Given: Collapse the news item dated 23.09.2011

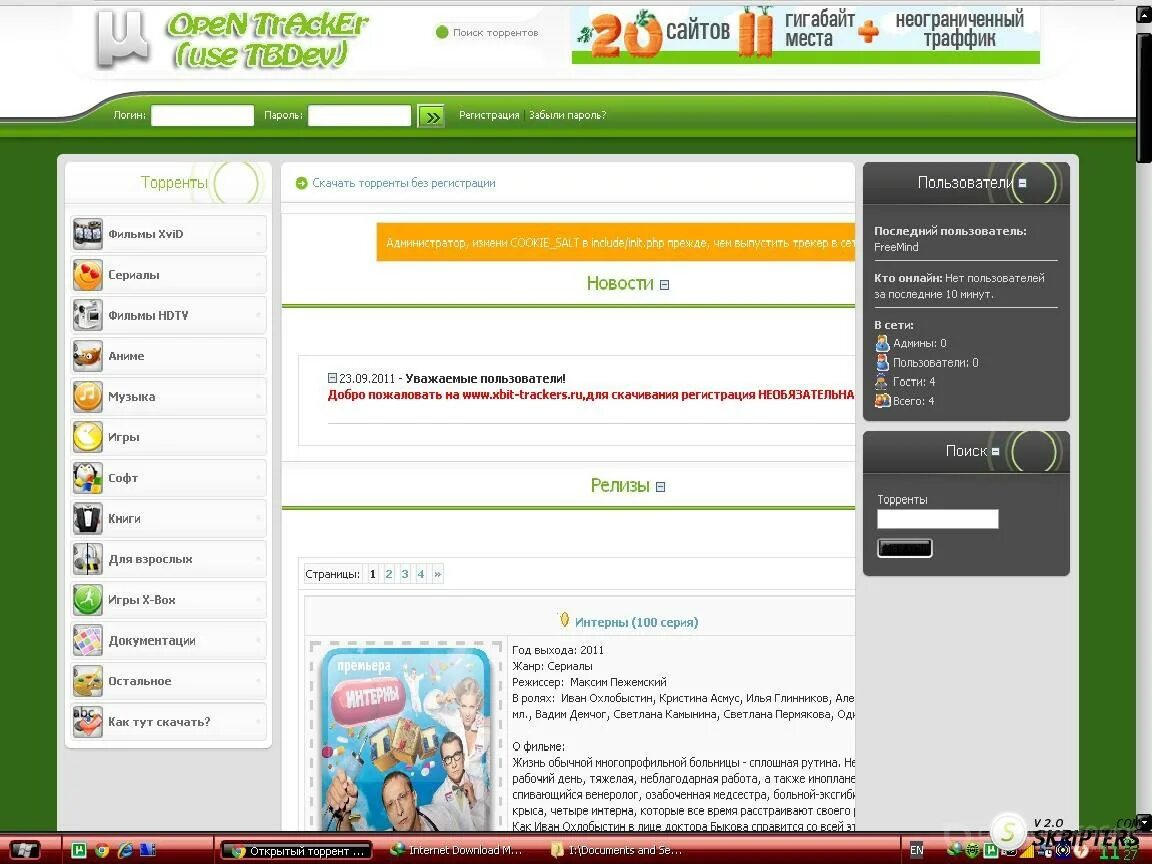Looking at the screenshot, I should tap(332, 377).
